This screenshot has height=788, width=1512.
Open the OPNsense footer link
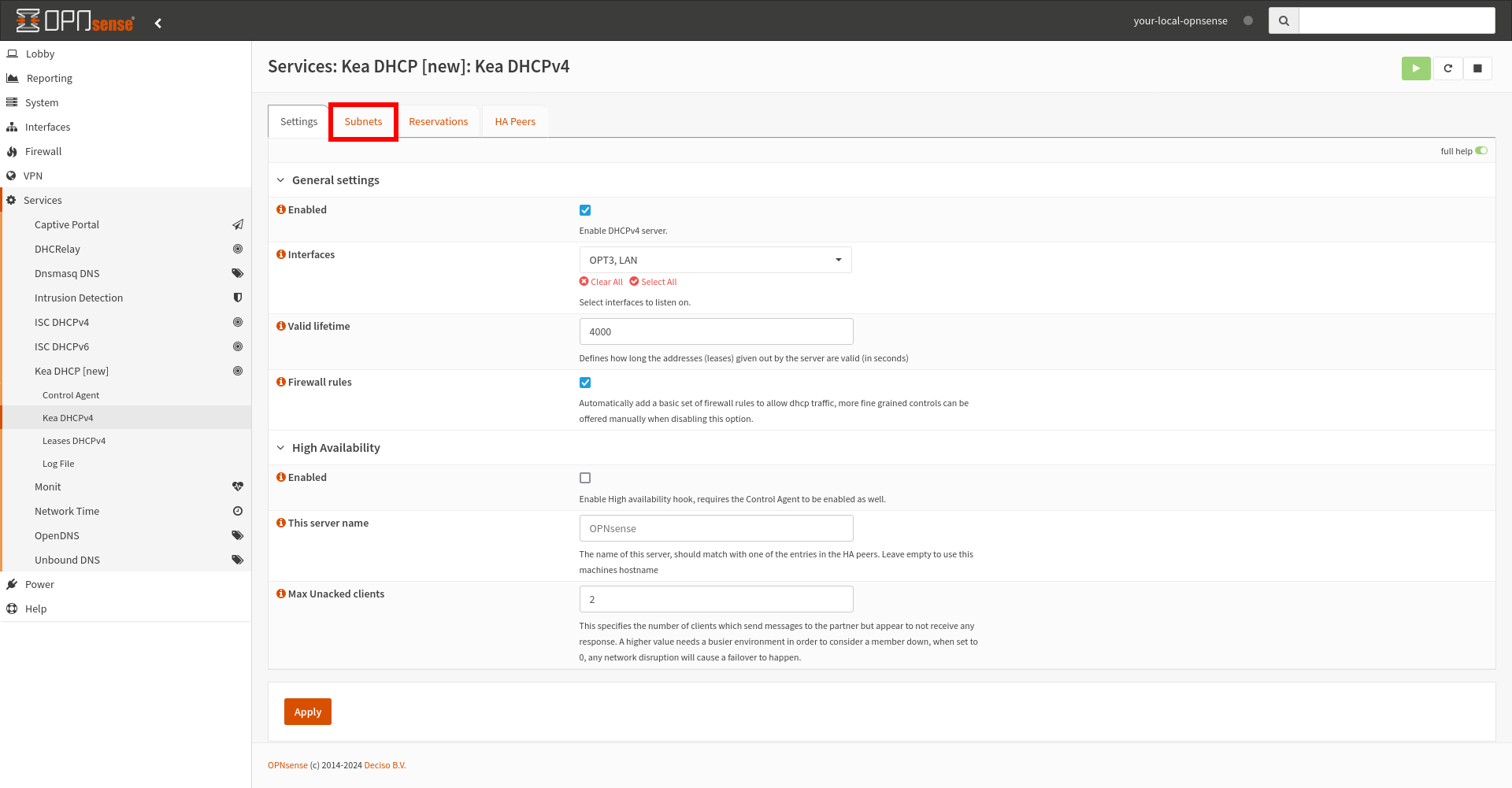[287, 765]
